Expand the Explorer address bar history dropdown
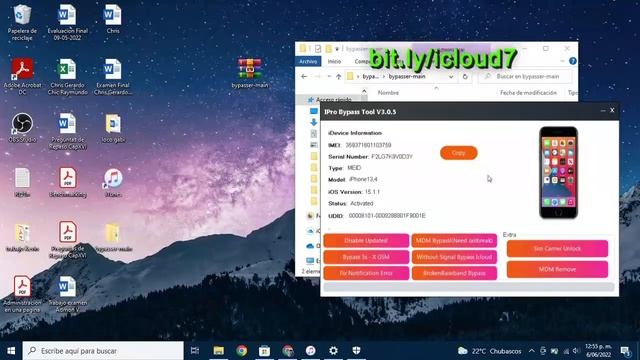This screenshot has height=360, width=640. pos(451,76)
